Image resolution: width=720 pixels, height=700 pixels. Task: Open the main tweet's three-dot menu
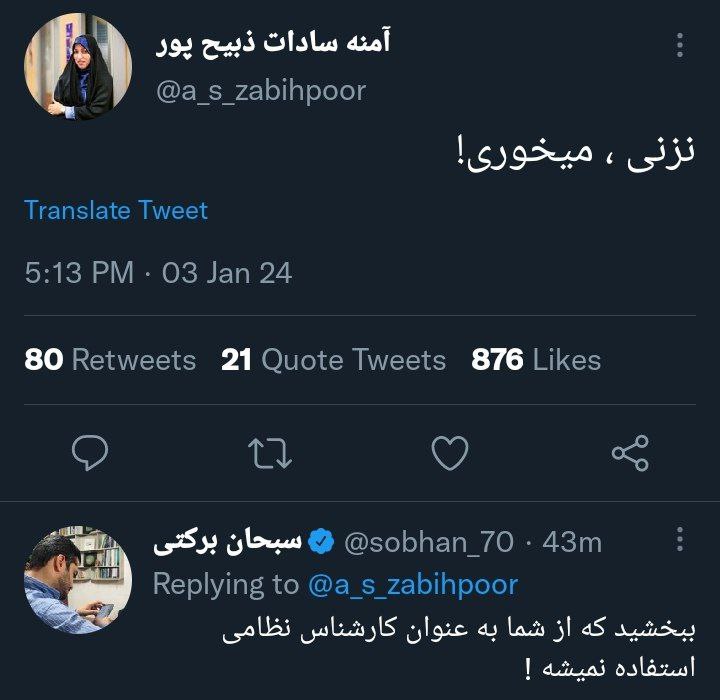[x=680, y=45]
